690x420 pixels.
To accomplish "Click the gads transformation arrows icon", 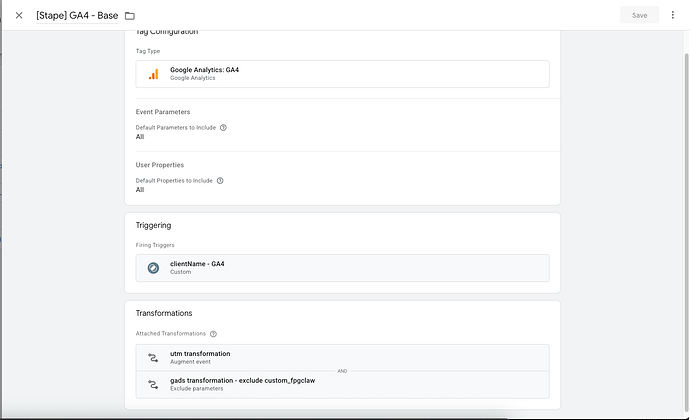I will [153, 385].
